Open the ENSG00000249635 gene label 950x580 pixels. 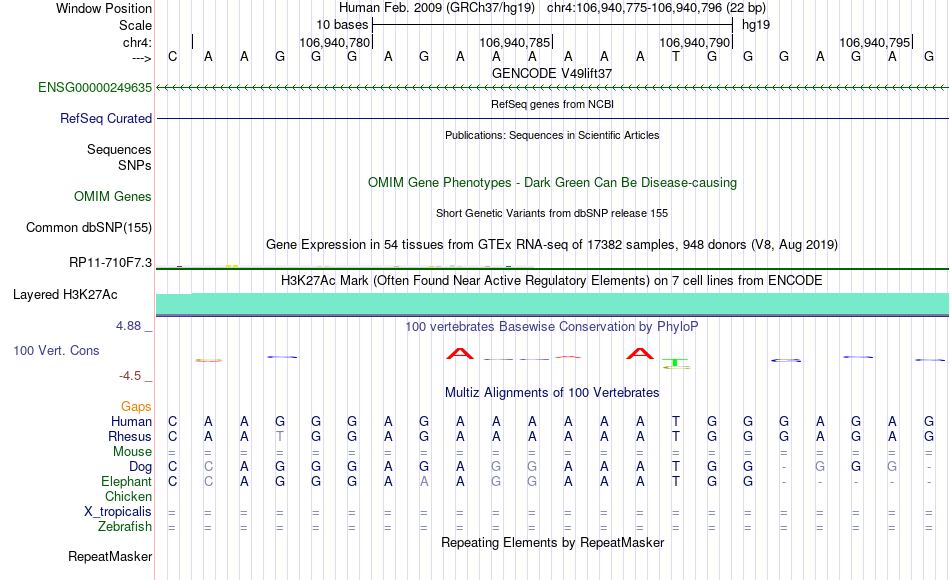tap(95, 87)
